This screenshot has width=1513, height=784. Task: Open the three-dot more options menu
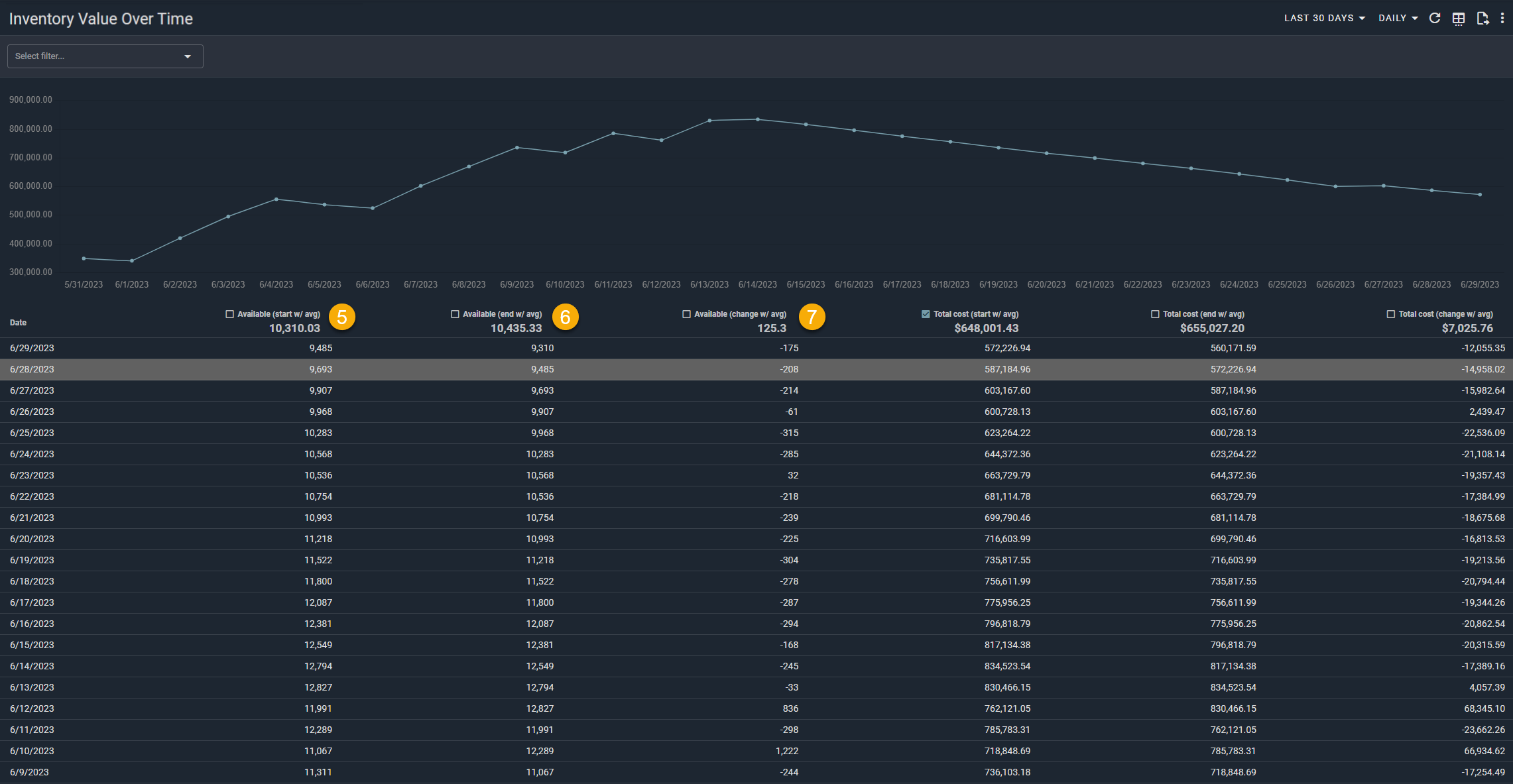coord(1502,19)
